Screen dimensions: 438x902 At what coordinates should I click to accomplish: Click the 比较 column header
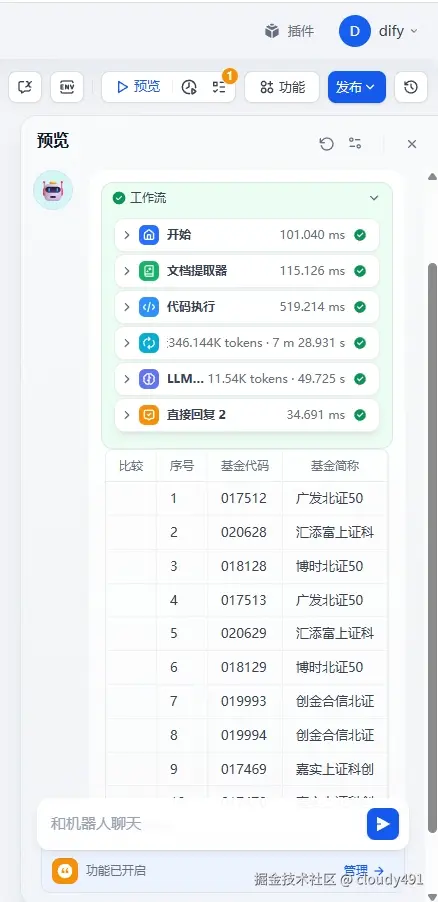point(131,465)
